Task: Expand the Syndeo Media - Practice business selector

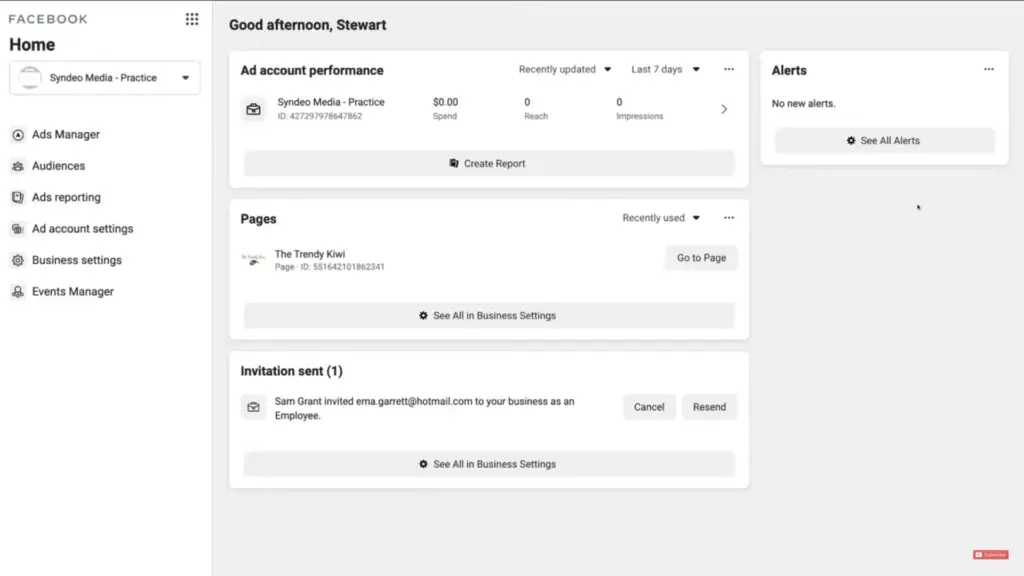Action: [104, 78]
